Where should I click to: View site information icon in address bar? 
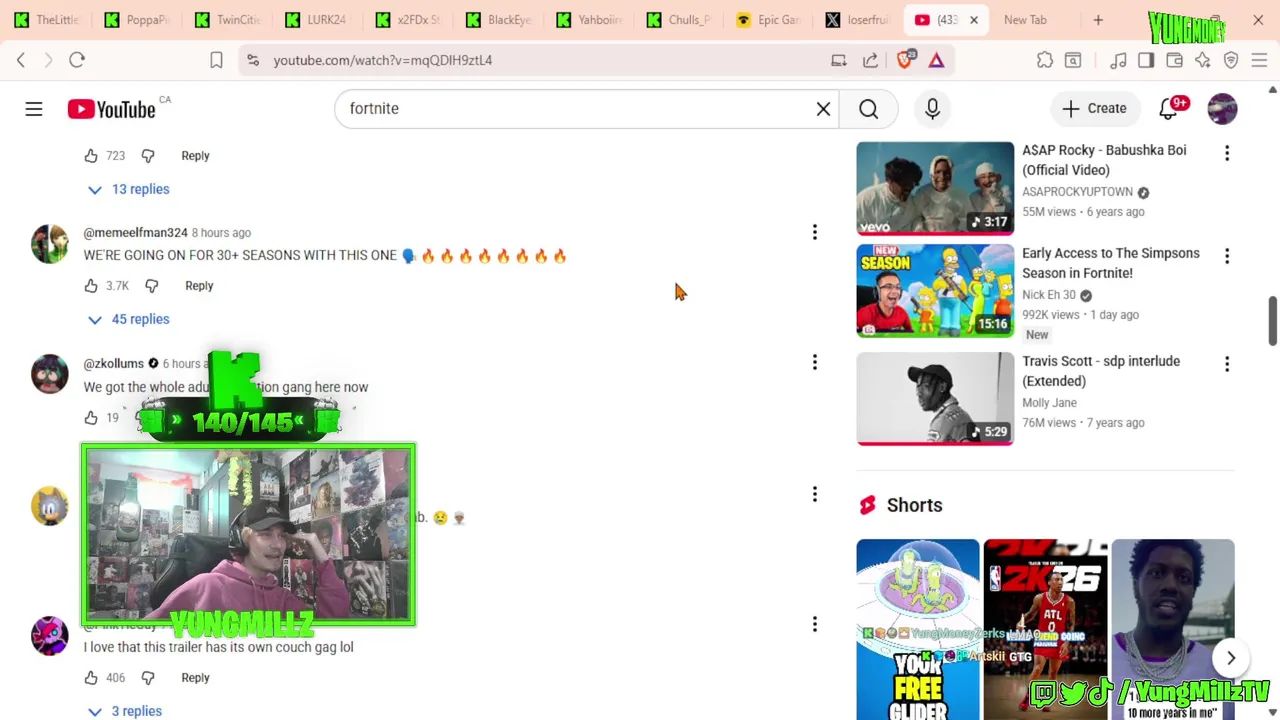click(253, 60)
